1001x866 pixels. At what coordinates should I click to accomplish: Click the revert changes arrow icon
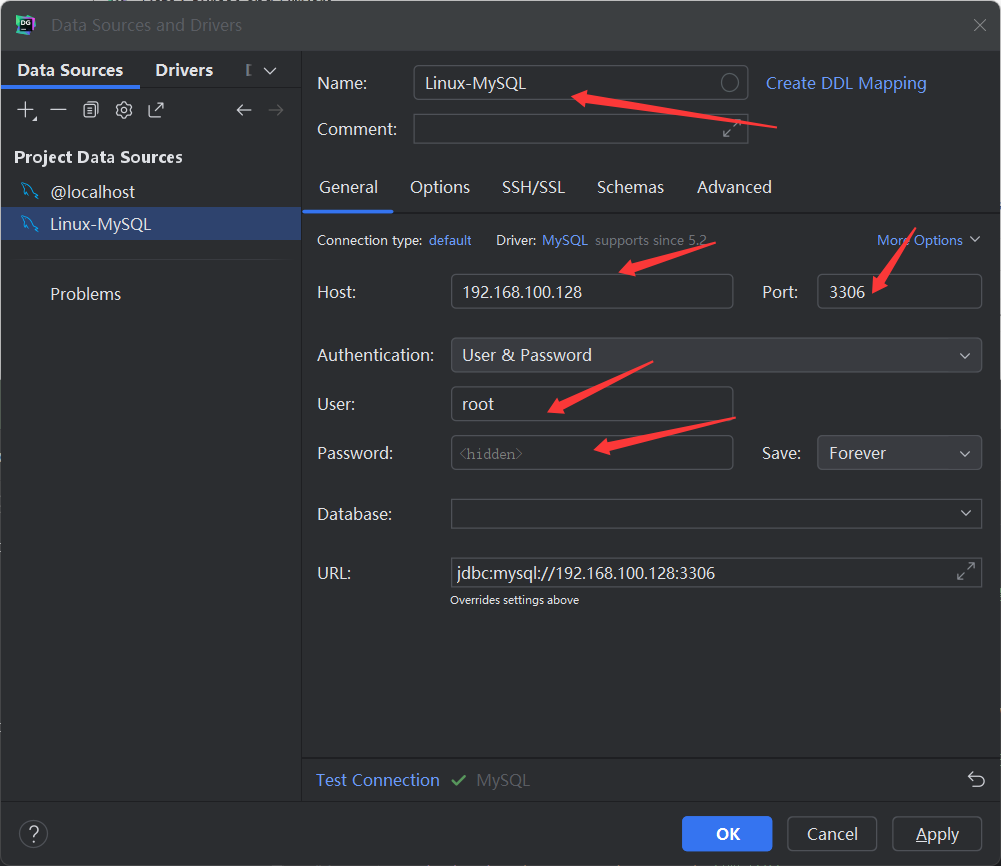tap(976, 779)
